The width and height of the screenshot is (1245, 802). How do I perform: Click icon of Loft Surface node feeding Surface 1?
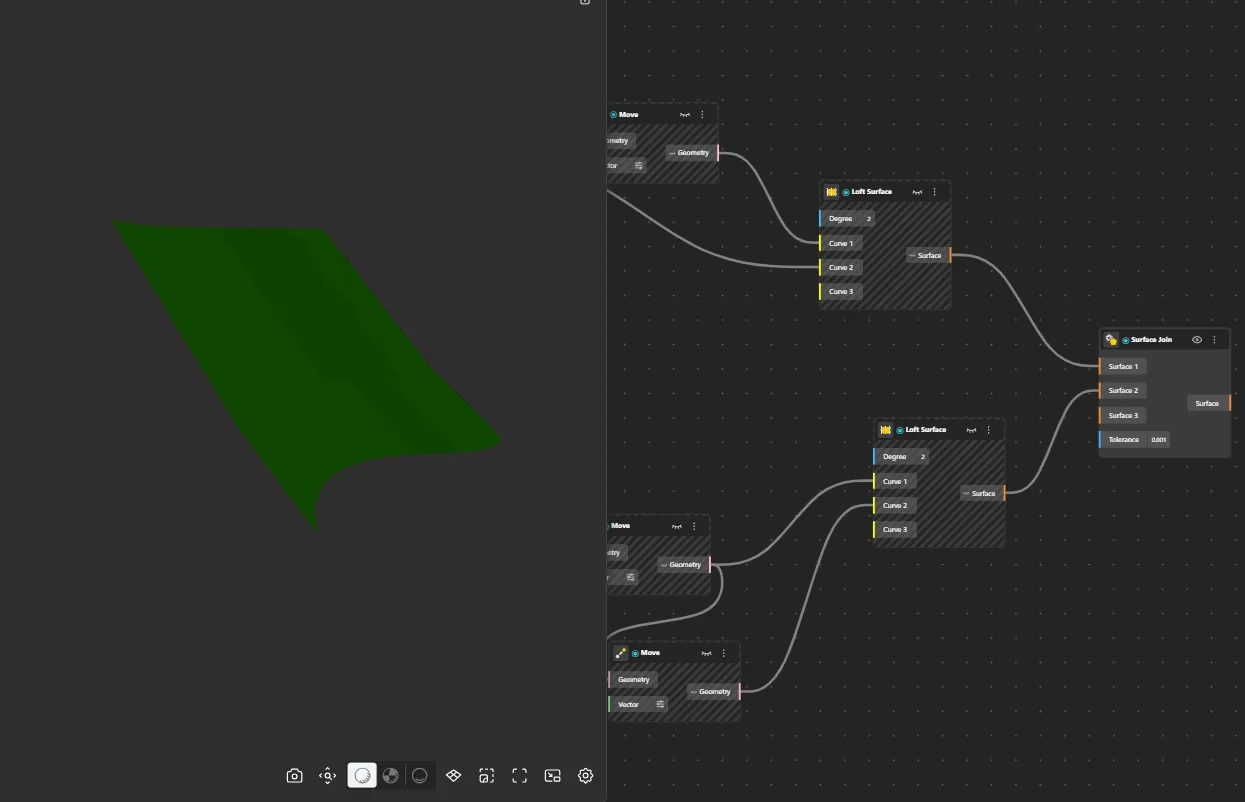pyautogui.click(x=831, y=192)
